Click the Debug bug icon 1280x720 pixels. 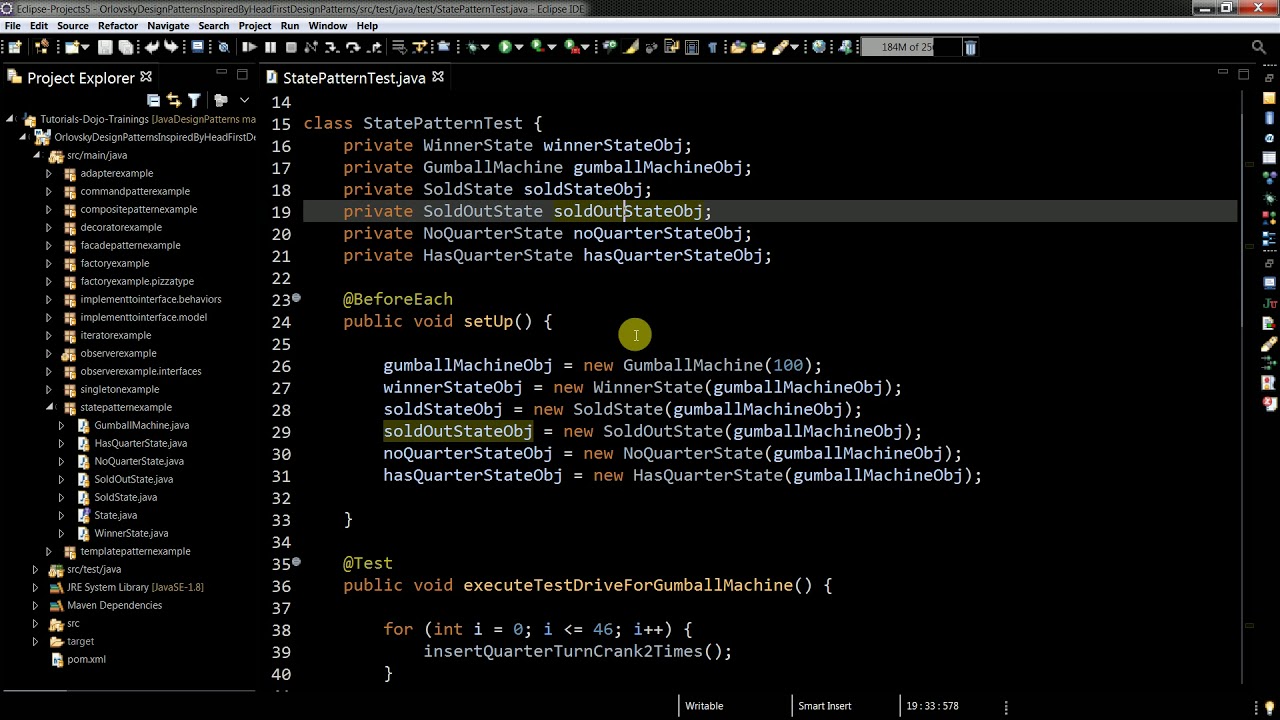point(471,47)
